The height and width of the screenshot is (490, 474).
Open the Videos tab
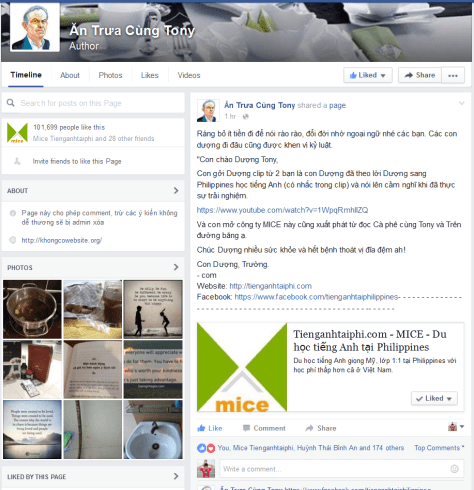(x=189, y=75)
